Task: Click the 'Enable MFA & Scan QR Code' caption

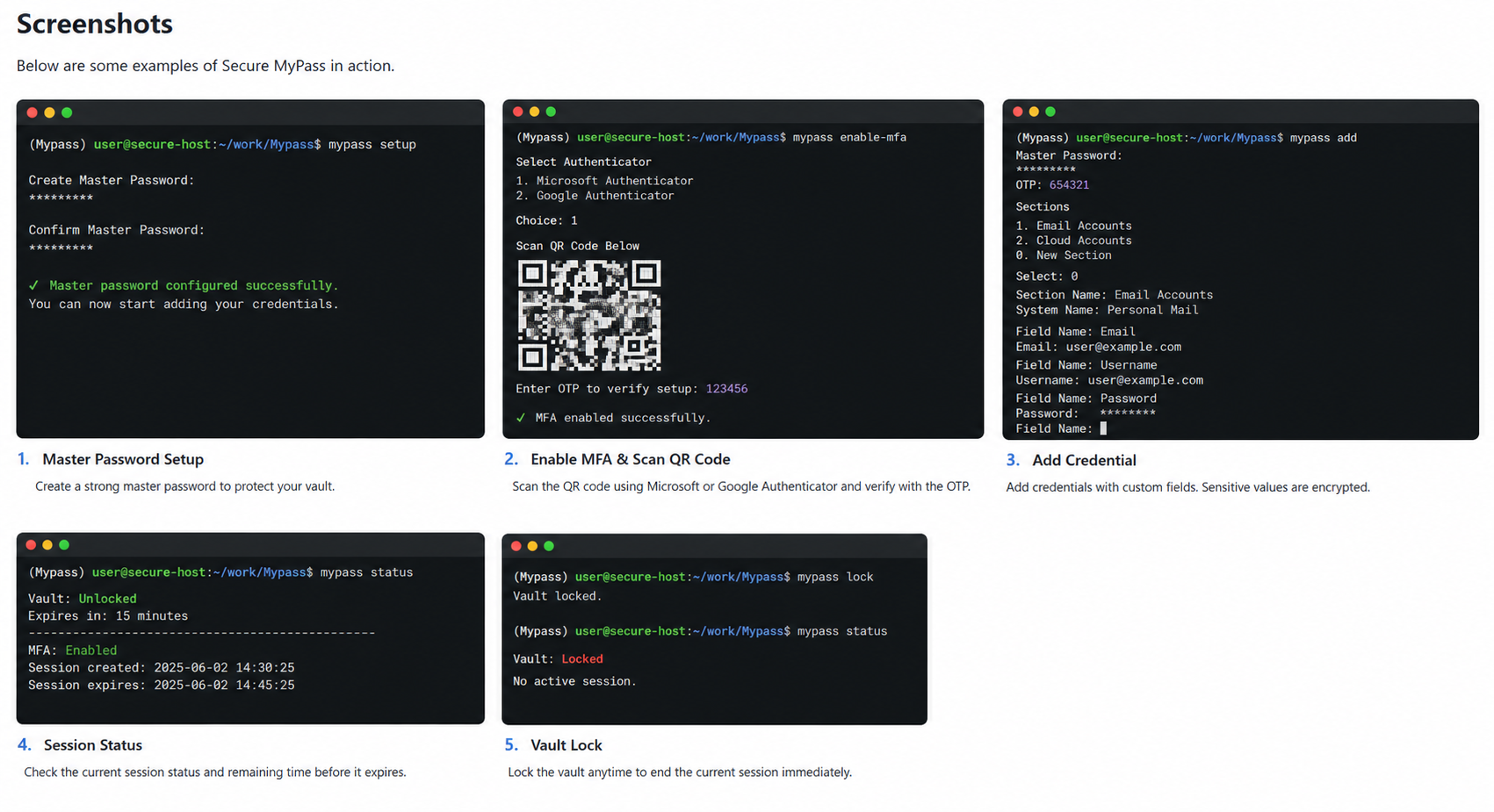Action: tap(631, 459)
